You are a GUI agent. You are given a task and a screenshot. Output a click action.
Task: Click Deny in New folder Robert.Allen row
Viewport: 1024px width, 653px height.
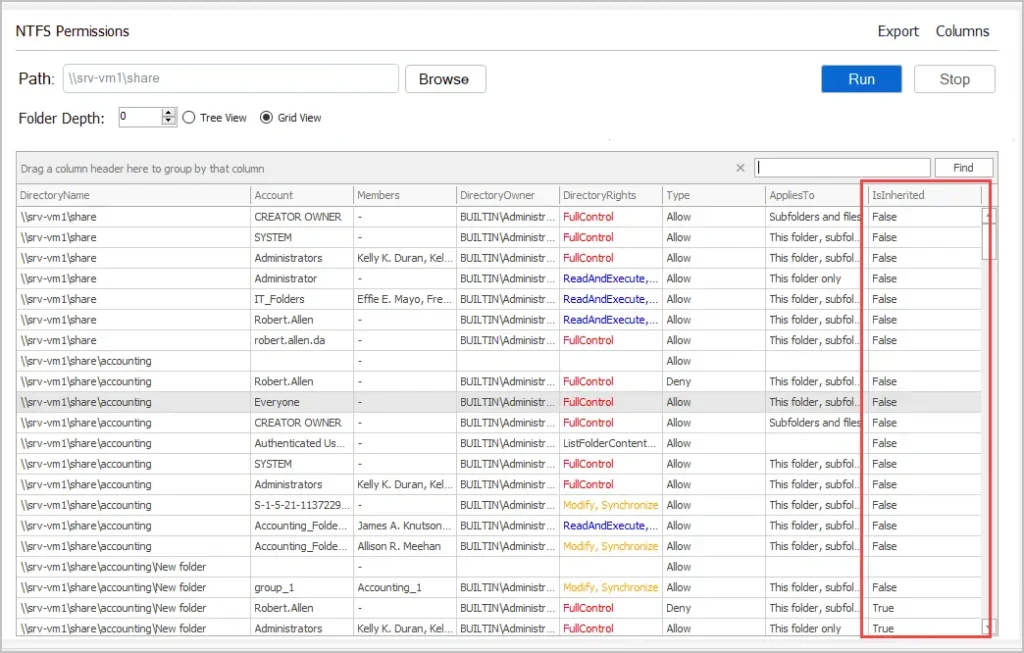[713, 608]
